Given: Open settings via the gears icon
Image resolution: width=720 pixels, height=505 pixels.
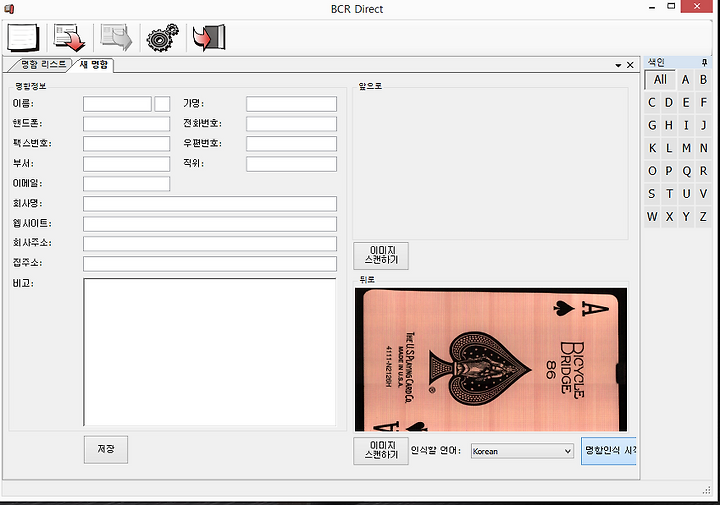Looking at the screenshot, I should (x=163, y=37).
